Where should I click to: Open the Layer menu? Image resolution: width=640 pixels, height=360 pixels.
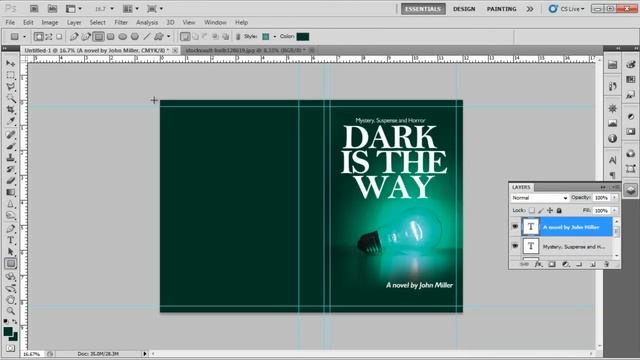74,22
